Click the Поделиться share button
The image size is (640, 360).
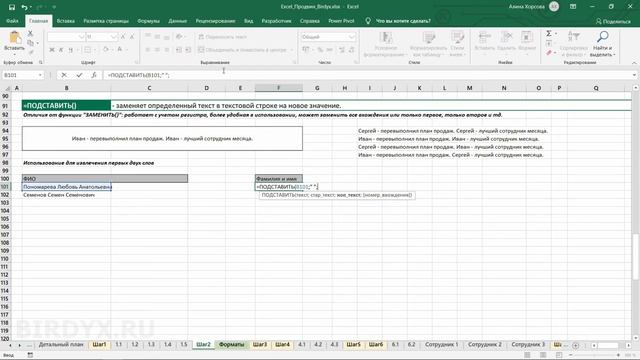pyautogui.click(x=613, y=21)
